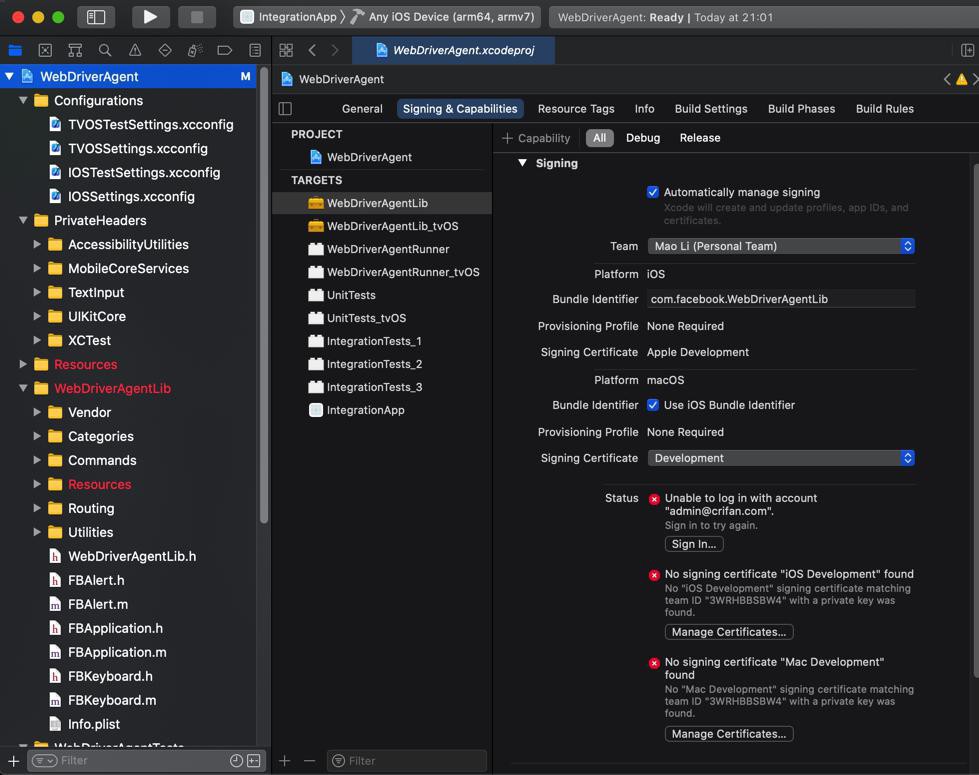Choose Any iOS Device destination
This screenshot has height=775, width=979.
tap(442, 17)
